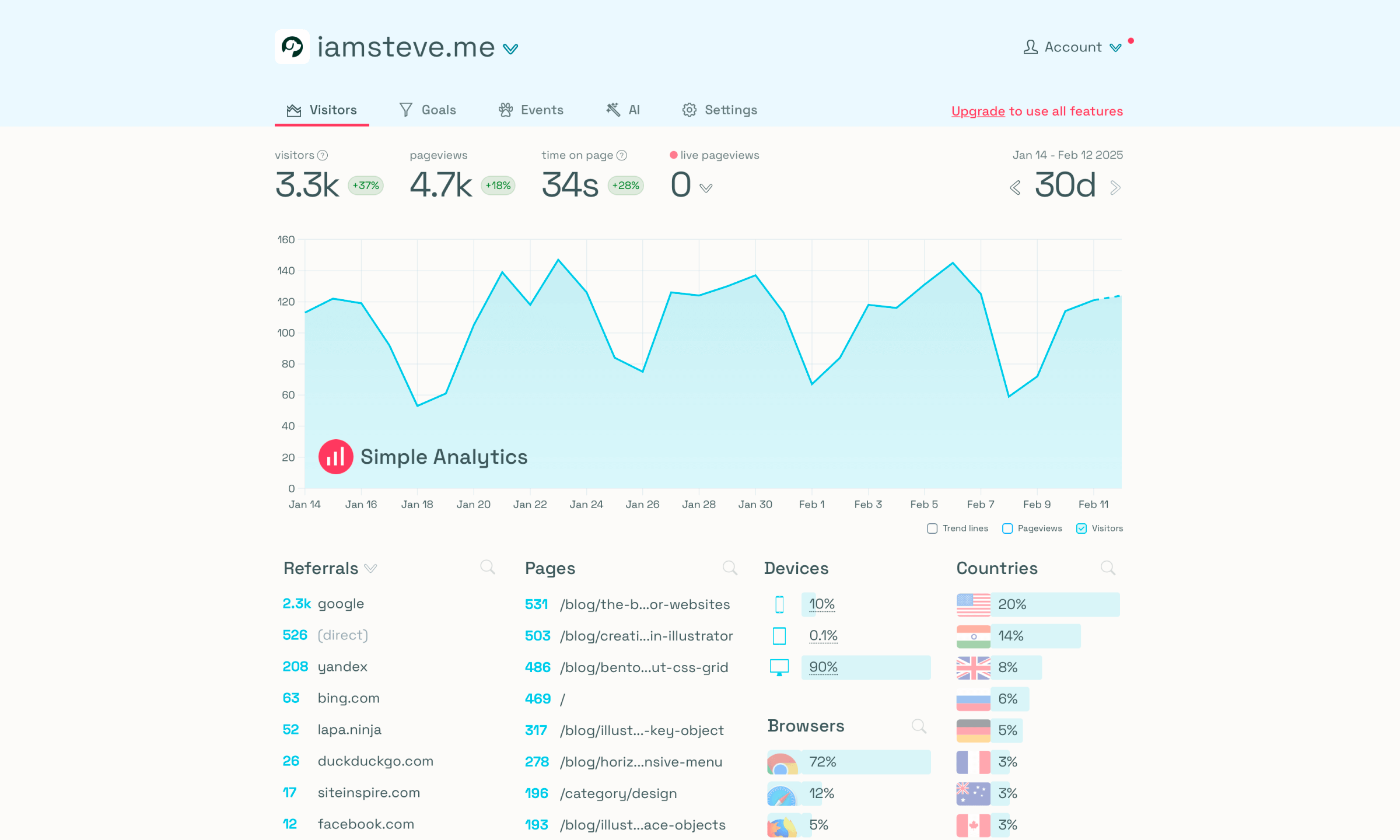Click the 90% desktop usage bar

pyautogui.click(x=866, y=667)
